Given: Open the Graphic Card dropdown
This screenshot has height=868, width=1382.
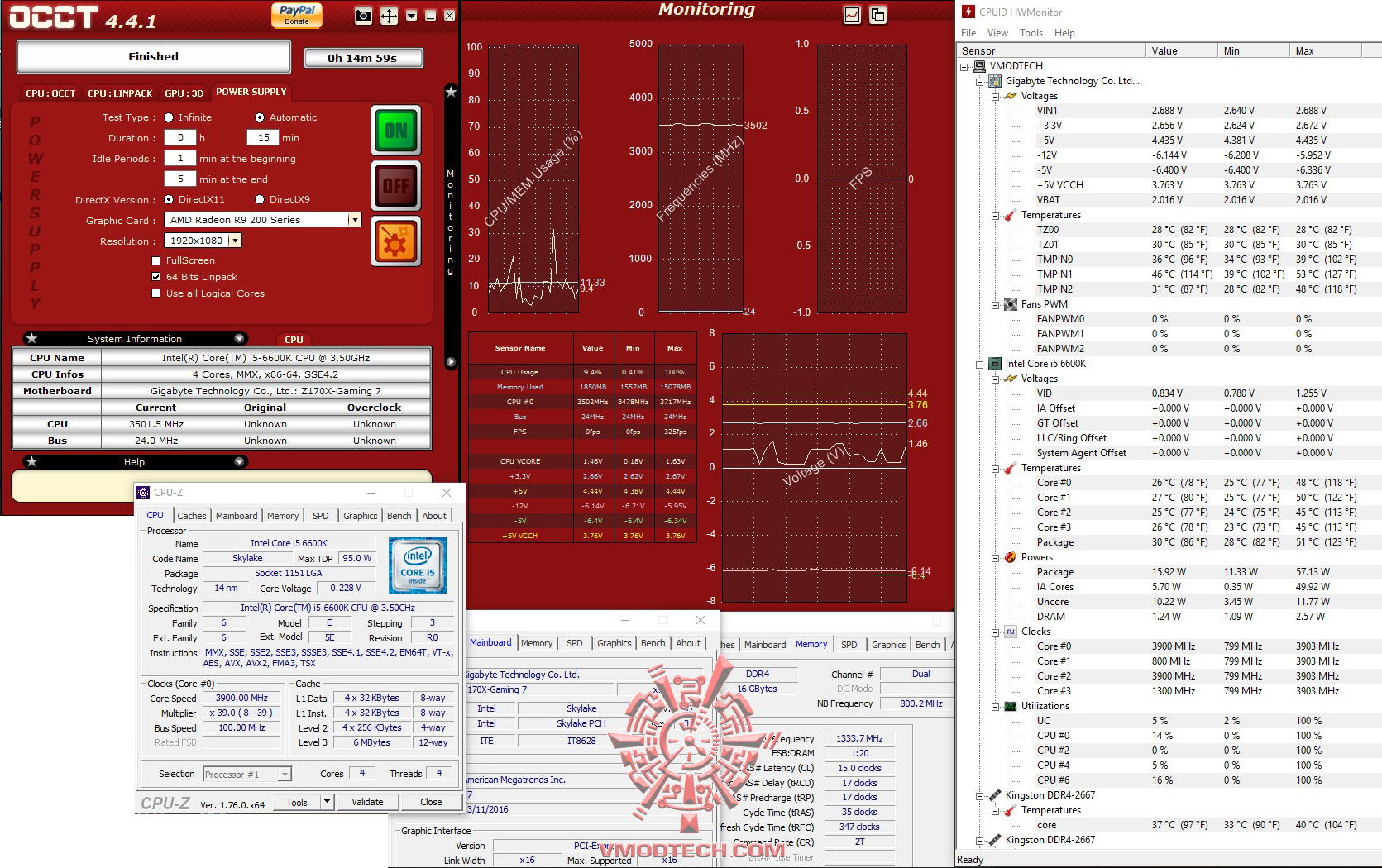Looking at the screenshot, I should tap(355, 220).
